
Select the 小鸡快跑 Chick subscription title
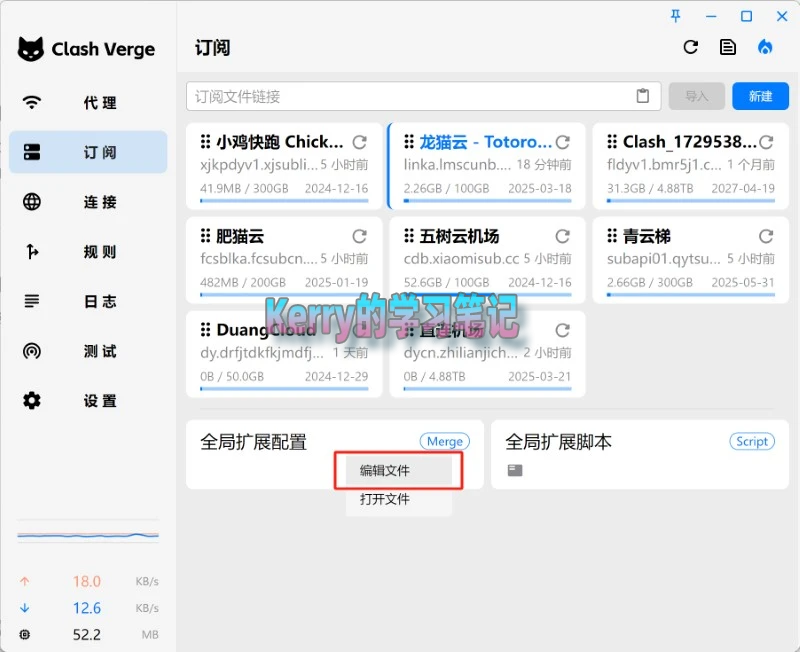(x=280, y=142)
